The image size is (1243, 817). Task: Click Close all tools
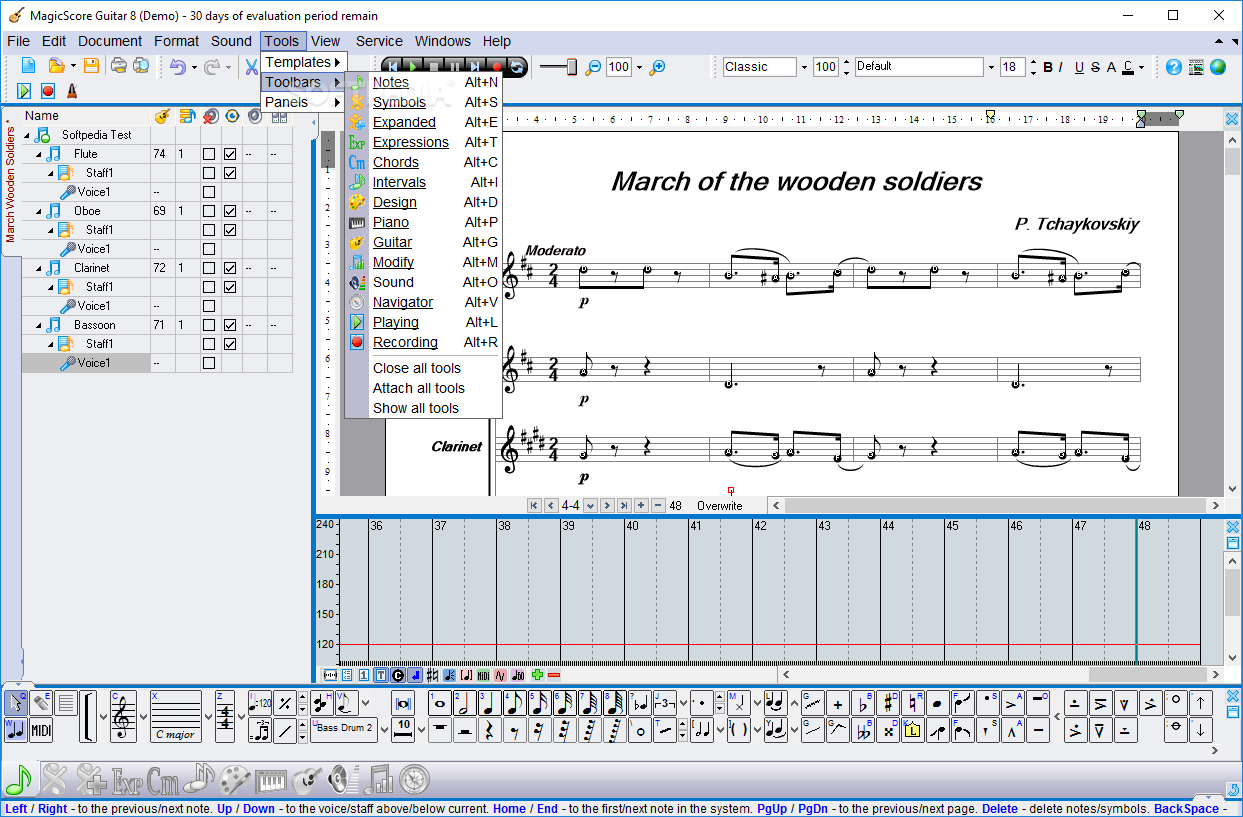point(417,368)
